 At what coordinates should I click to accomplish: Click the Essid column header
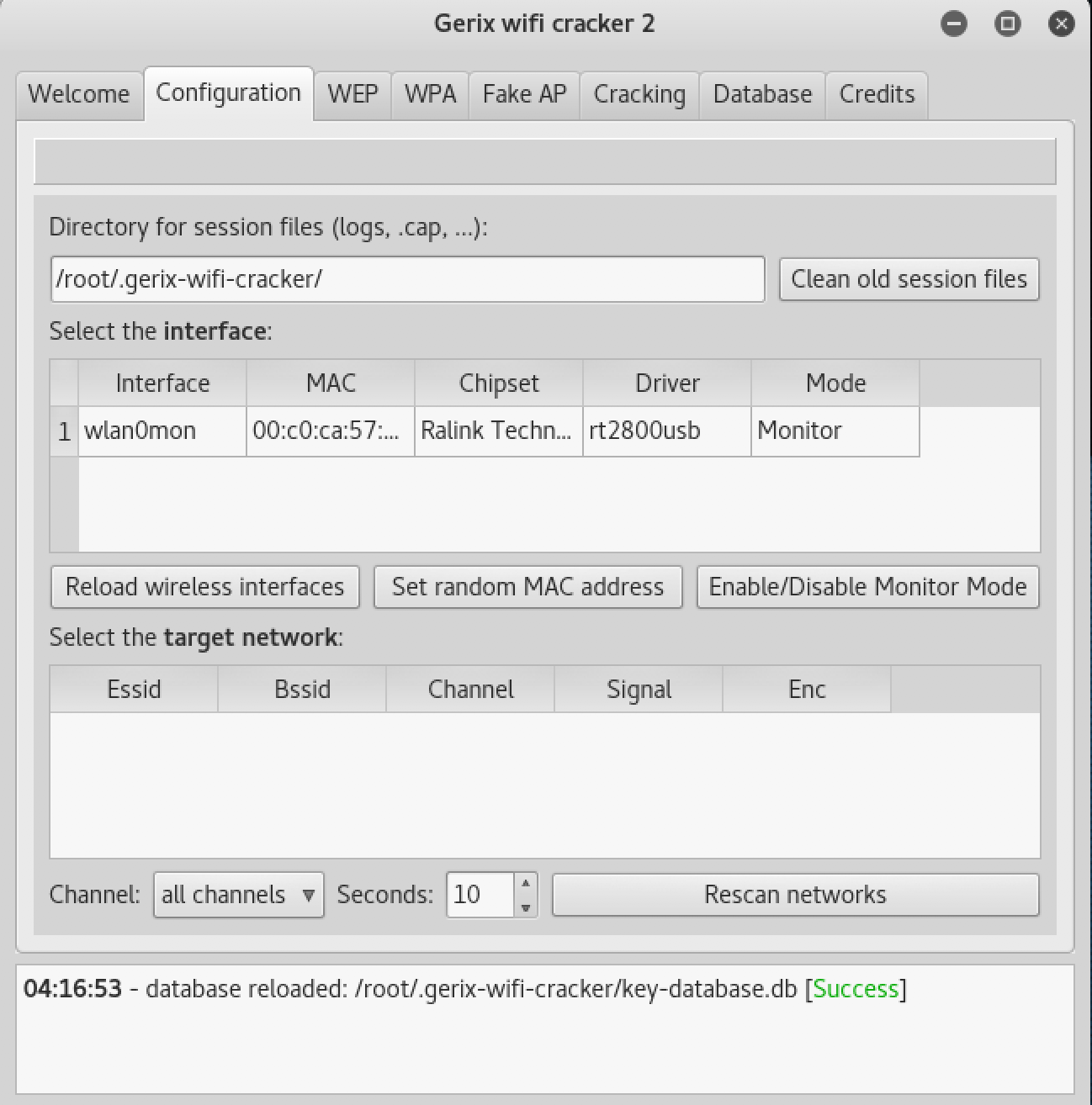point(133,689)
